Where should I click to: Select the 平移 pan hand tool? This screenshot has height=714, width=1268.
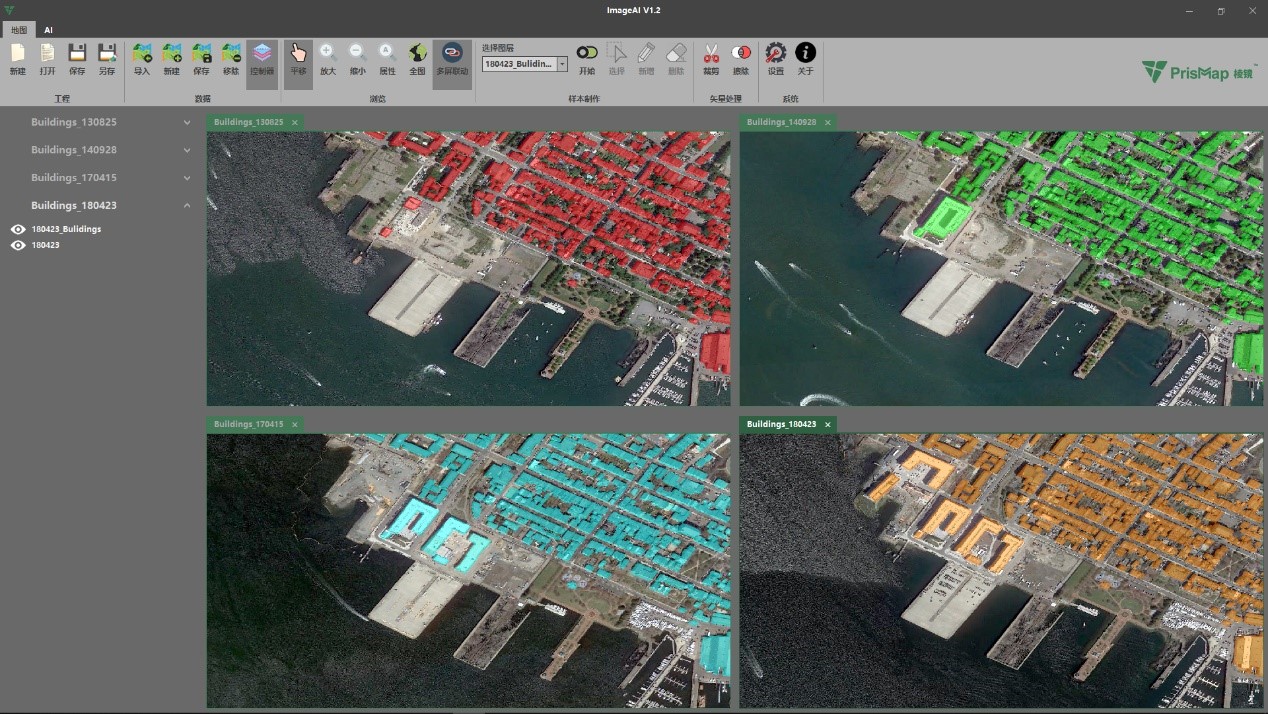298,54
